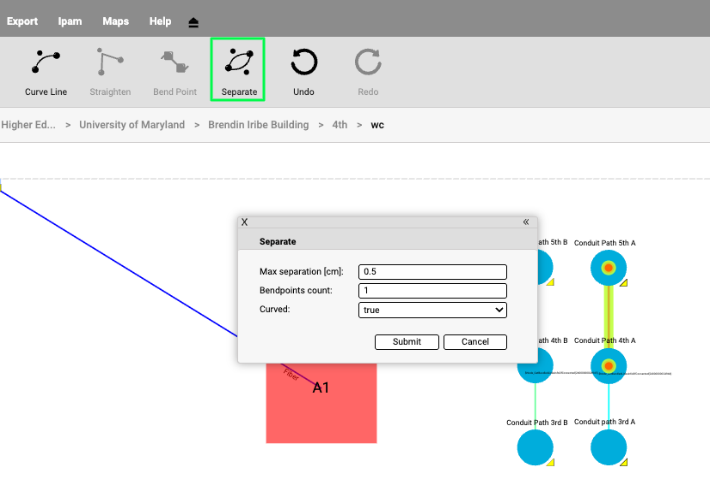
Task: Click the eject icon in menu bar
Action: pos(193,22)
